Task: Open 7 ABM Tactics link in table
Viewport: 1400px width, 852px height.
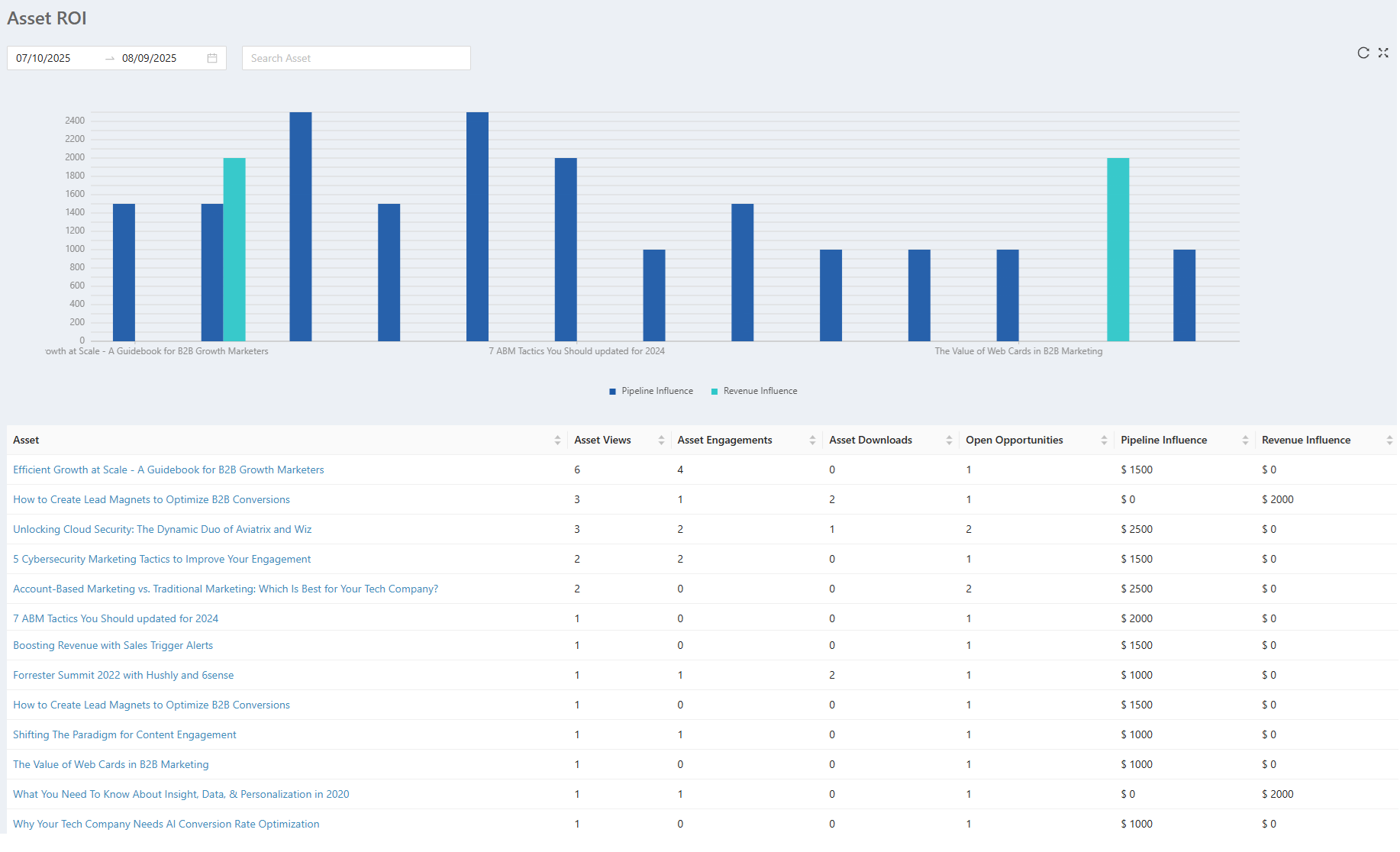Action: (x=116, y=619)
